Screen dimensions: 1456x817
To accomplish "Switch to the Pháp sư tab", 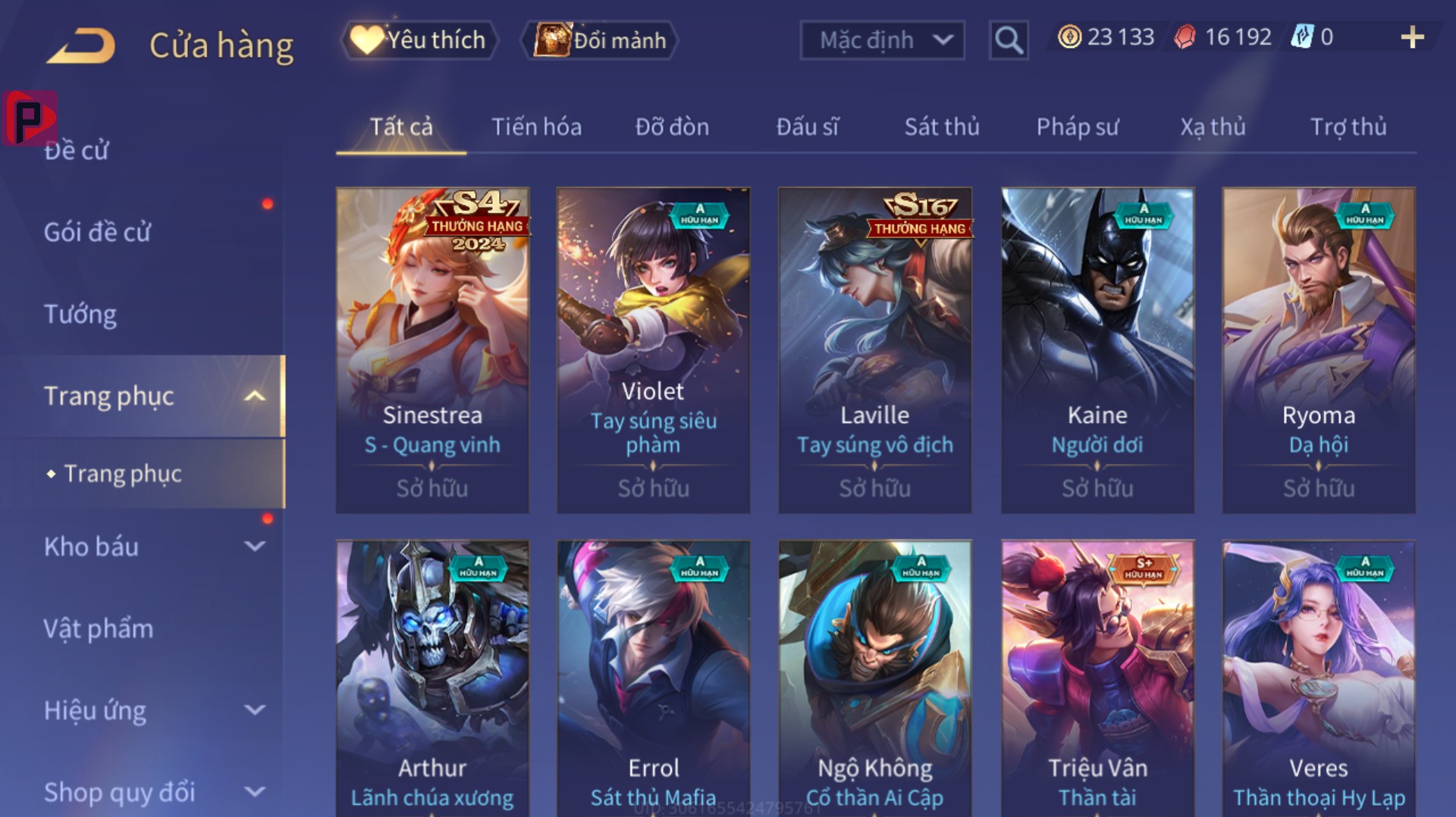I will [x=1077, y=127].
